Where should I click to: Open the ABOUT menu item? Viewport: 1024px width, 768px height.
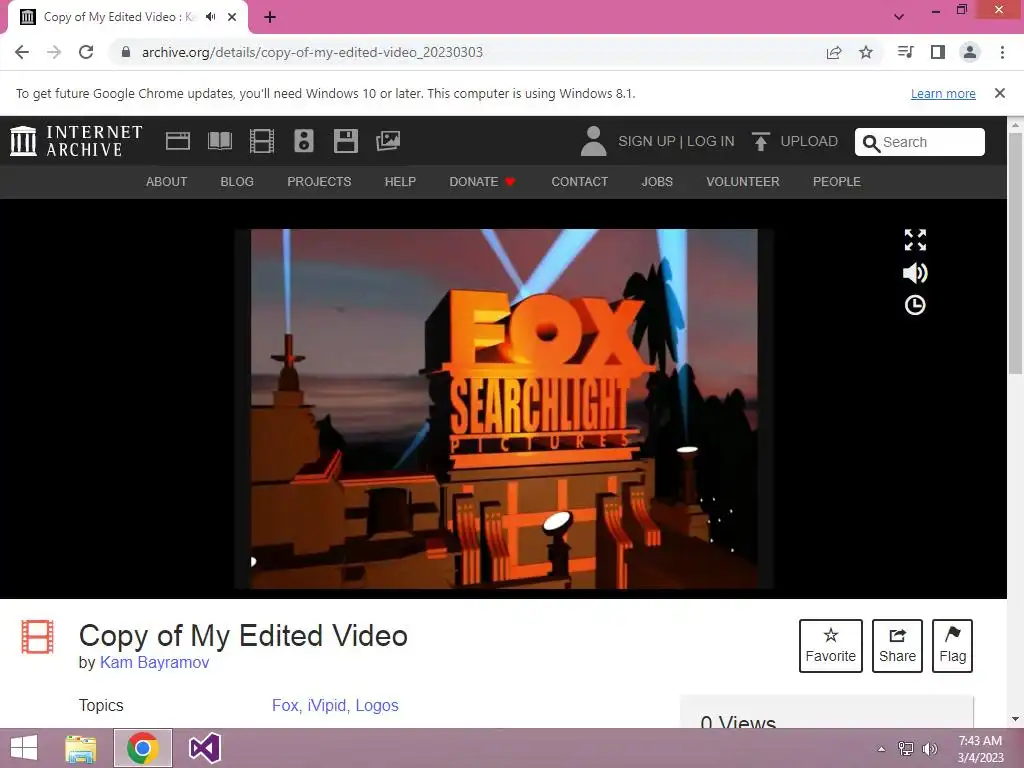[x=167, y=182]
